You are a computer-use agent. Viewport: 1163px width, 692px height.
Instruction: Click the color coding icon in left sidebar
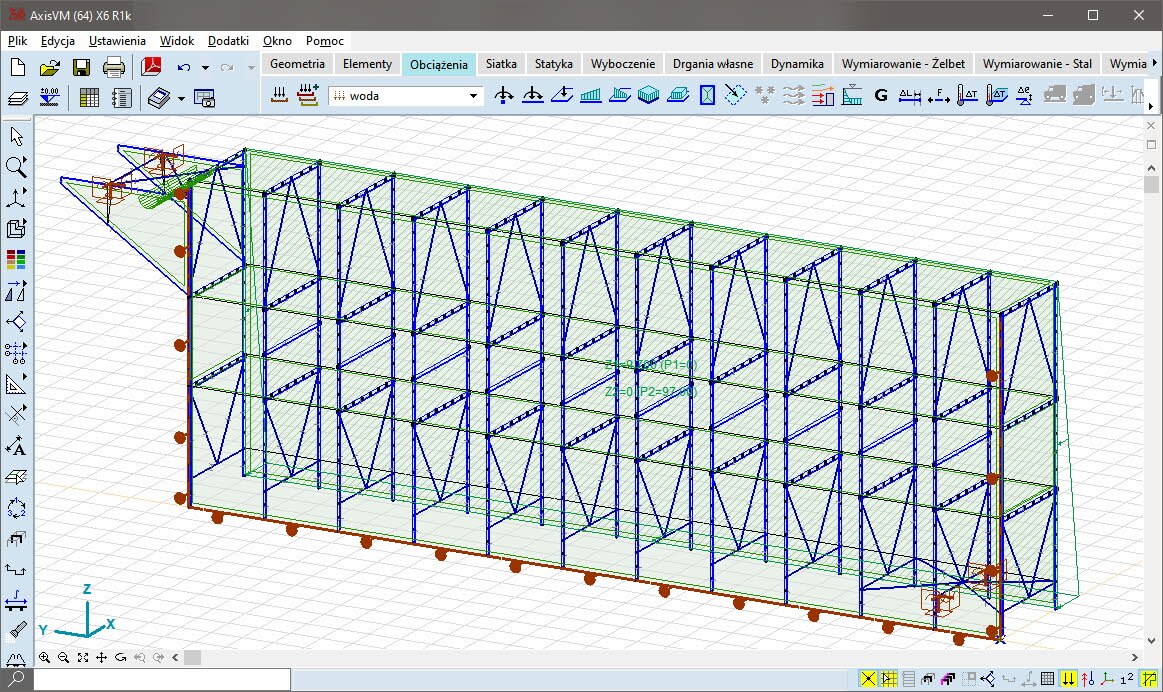point(16,259)
